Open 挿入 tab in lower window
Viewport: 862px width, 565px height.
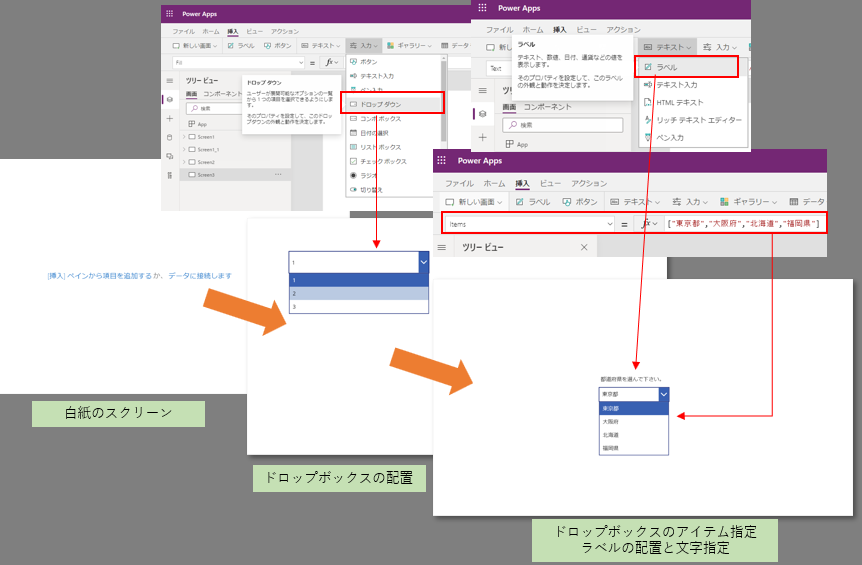(x=522, y=183)
